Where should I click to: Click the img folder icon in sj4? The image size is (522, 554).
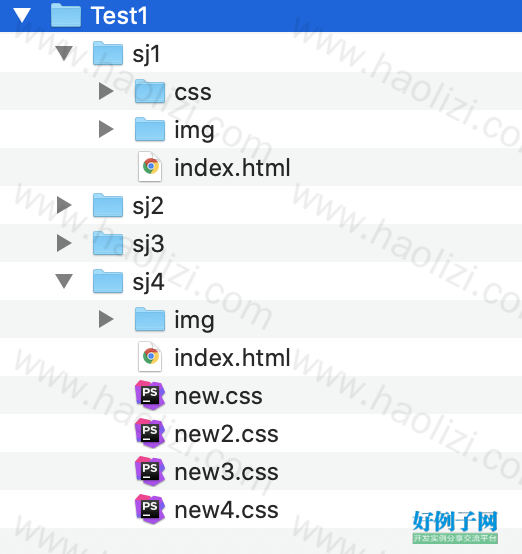click(x=150, y=319)
